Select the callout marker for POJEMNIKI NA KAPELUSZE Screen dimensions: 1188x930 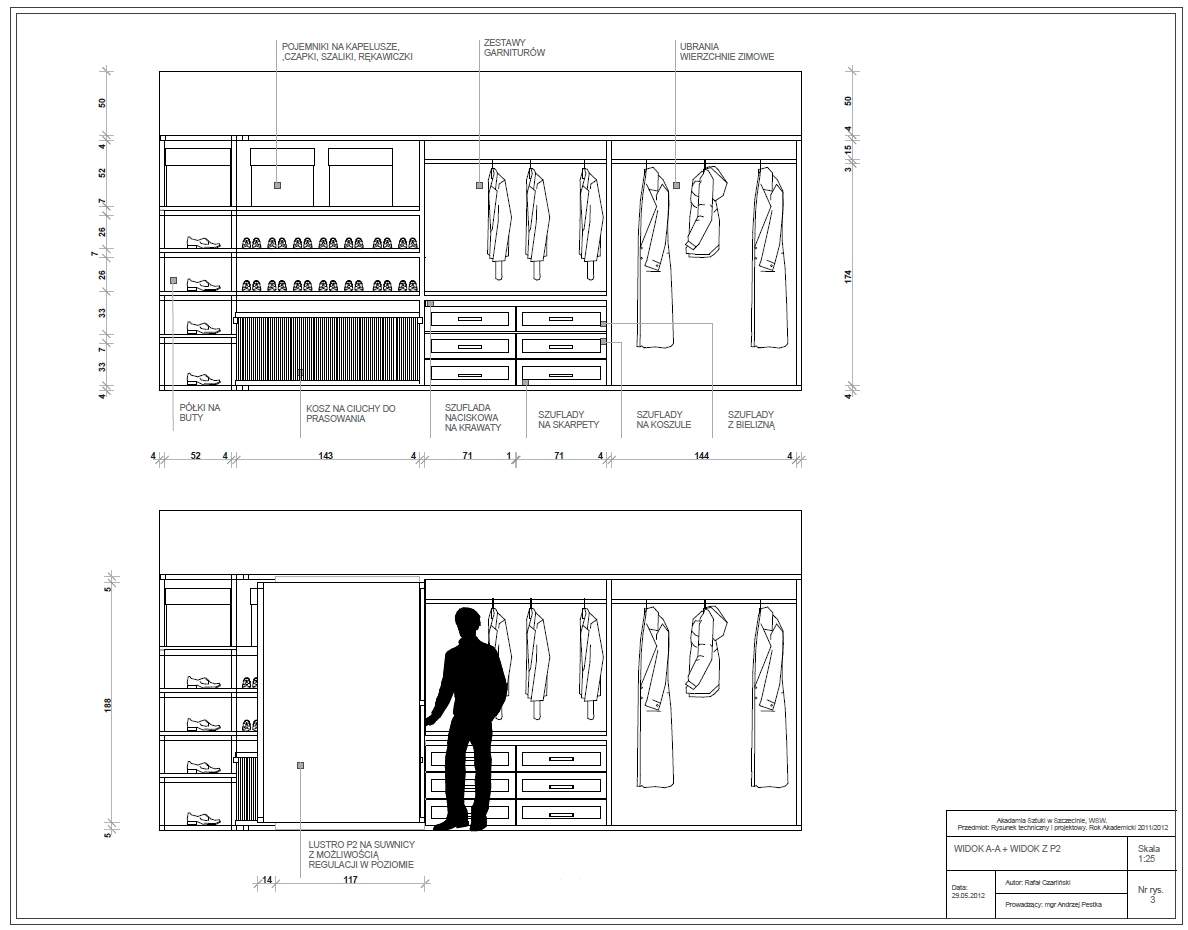pos(275,185)
